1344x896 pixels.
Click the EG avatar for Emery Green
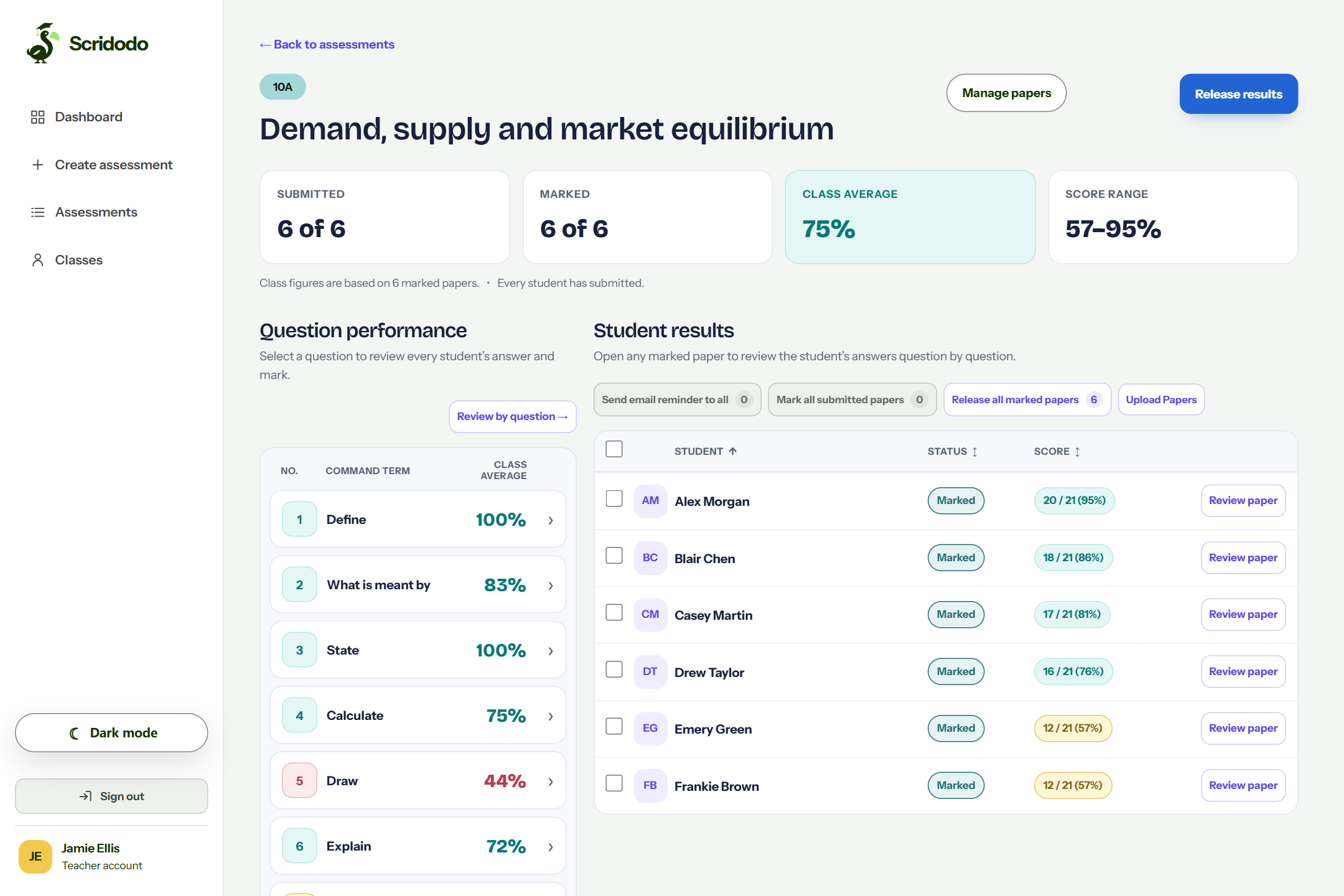650,729
